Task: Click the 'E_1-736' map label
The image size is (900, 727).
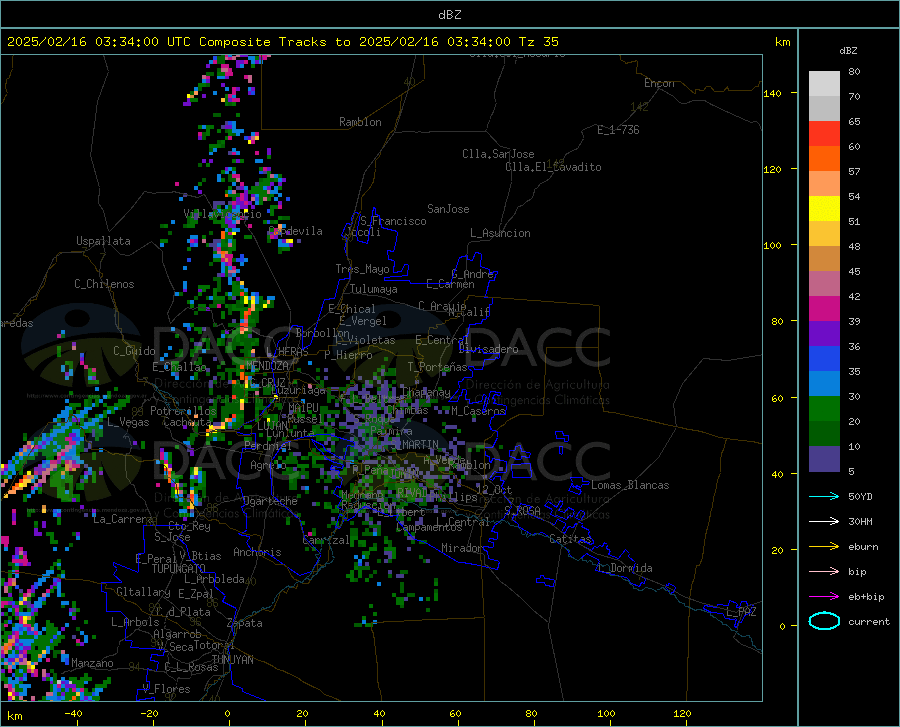Action: click(618, 130)
